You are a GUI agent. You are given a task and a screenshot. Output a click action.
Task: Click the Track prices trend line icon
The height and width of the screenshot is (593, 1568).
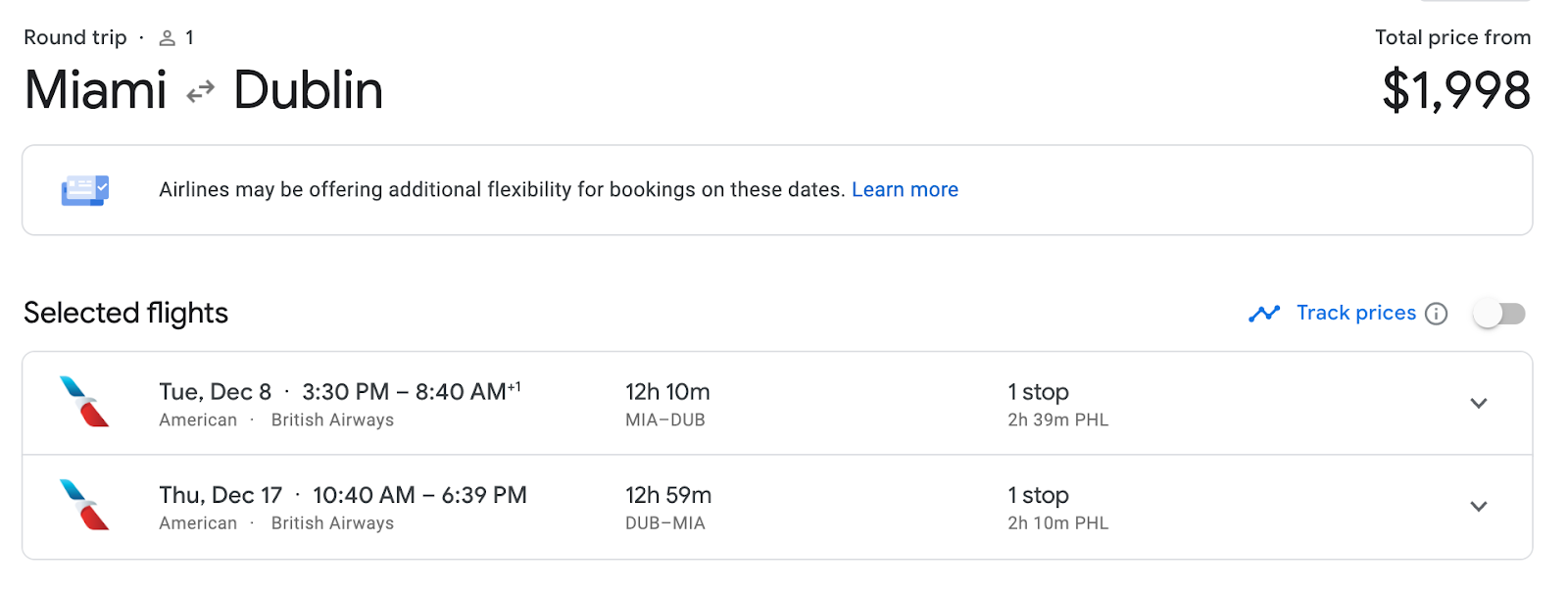[1264, 314]
